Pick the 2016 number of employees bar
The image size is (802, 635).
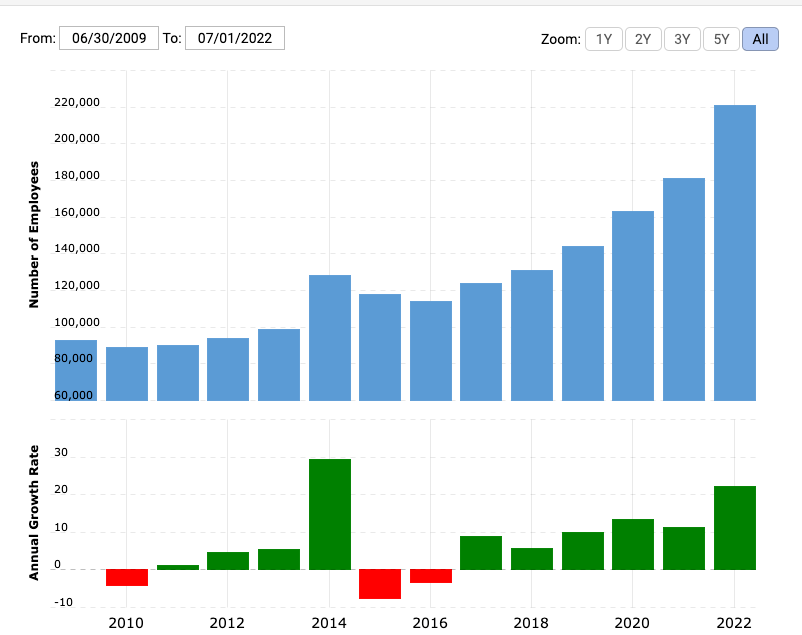coord(431,350)
